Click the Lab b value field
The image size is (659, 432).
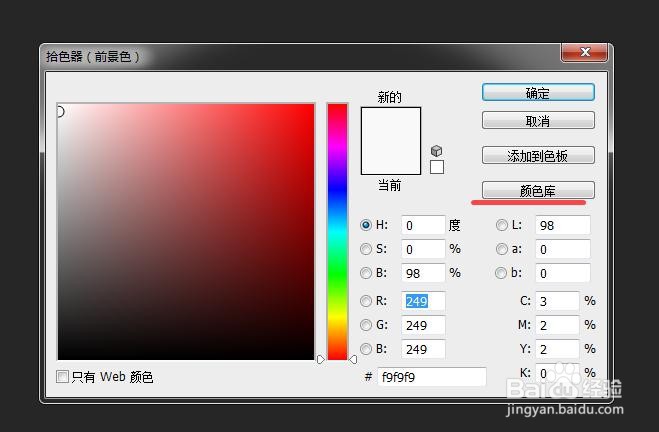[563, 273]
